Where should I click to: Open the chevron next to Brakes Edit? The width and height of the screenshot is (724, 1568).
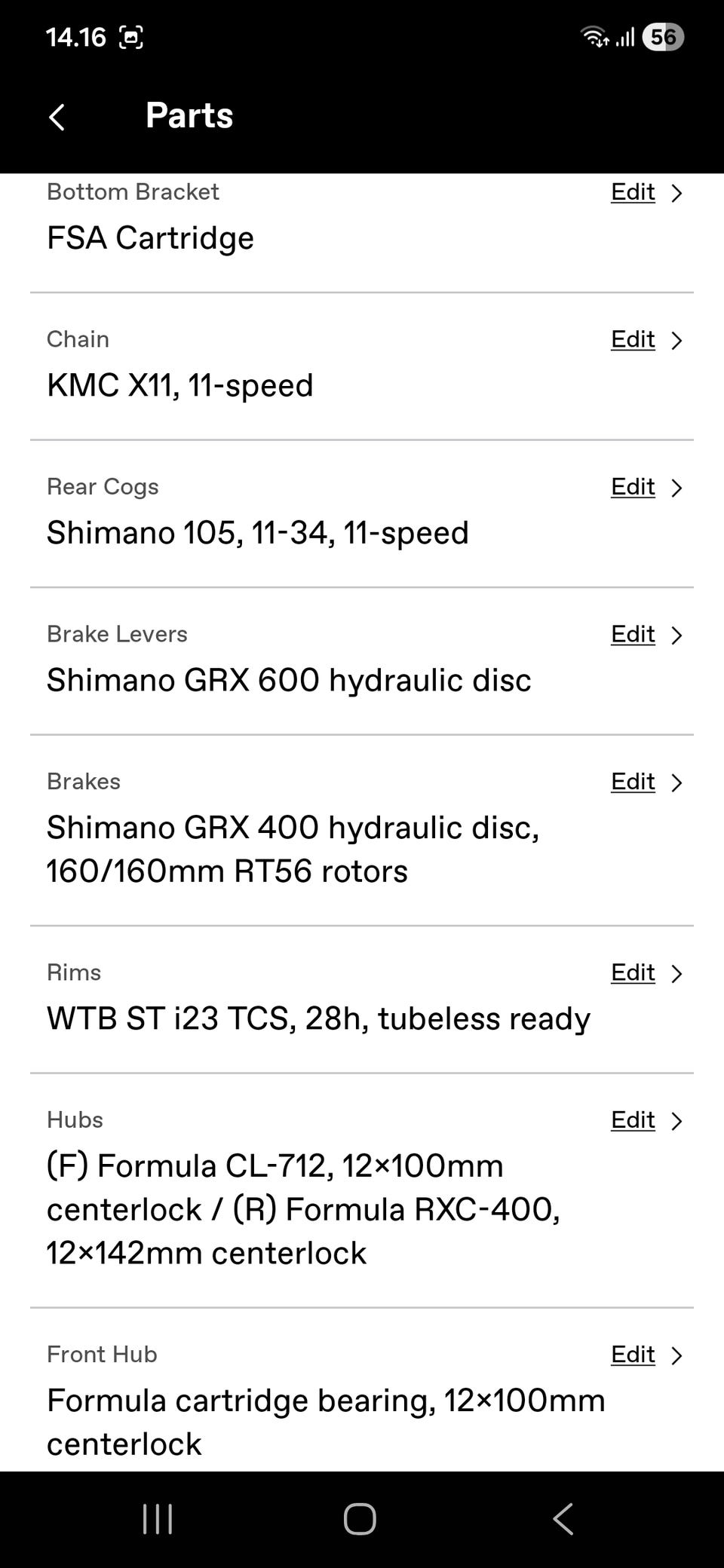(676, 782)
